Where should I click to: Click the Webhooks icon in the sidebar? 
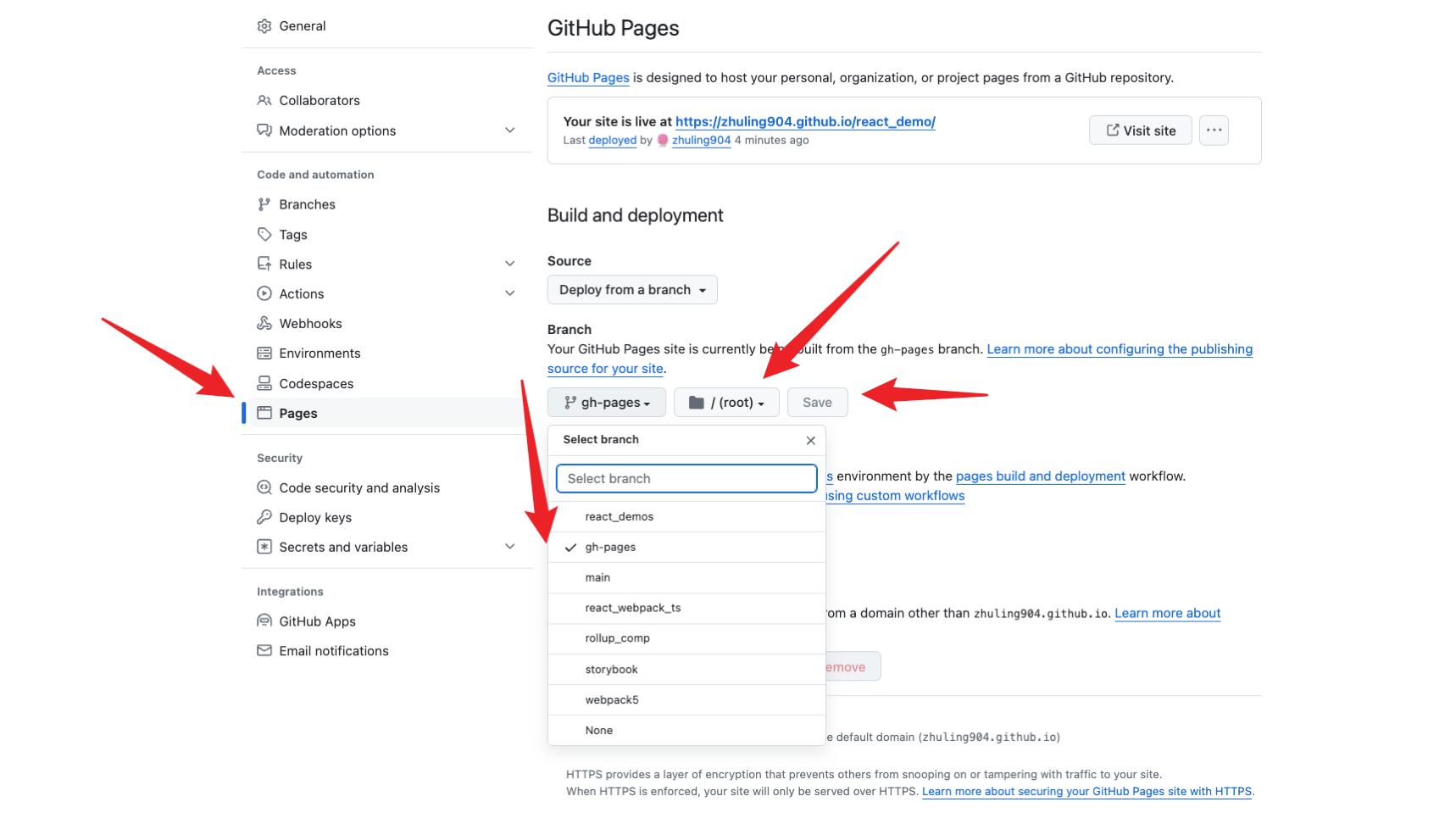[x=264, y=323]
